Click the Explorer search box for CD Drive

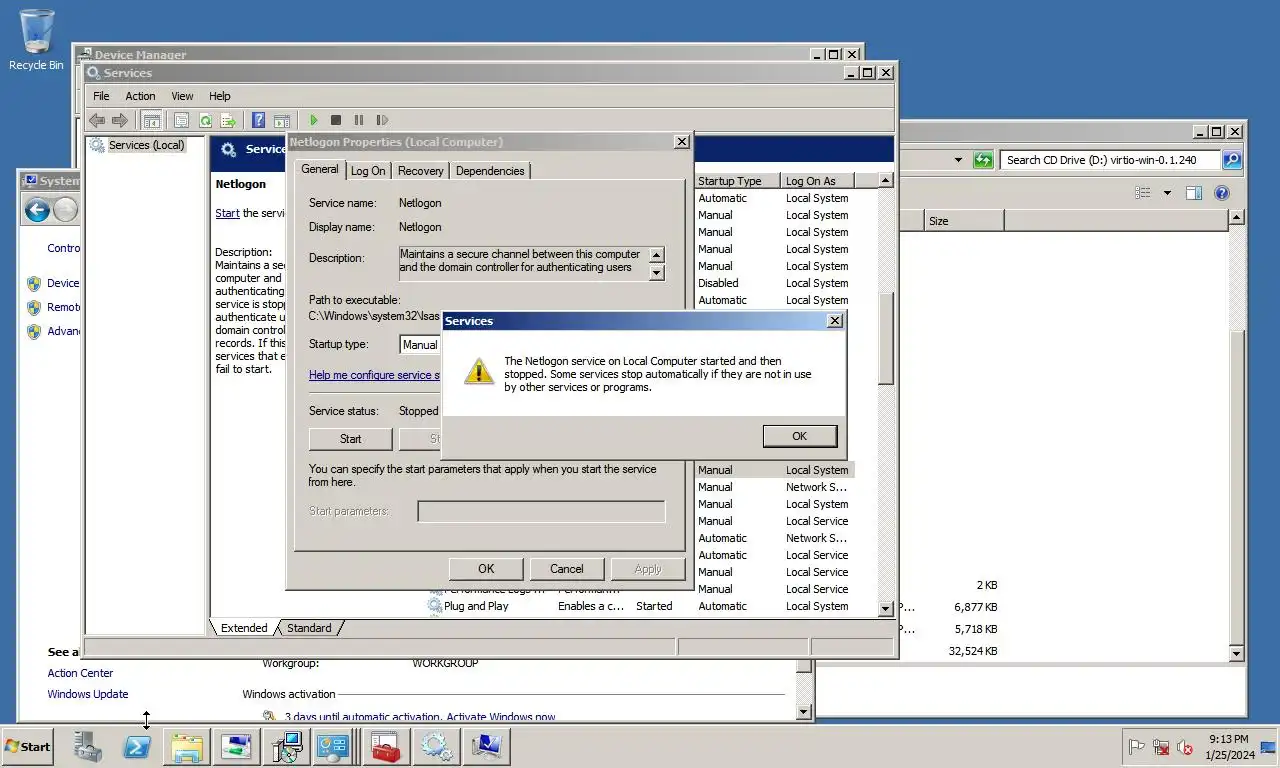point(1110,160)
